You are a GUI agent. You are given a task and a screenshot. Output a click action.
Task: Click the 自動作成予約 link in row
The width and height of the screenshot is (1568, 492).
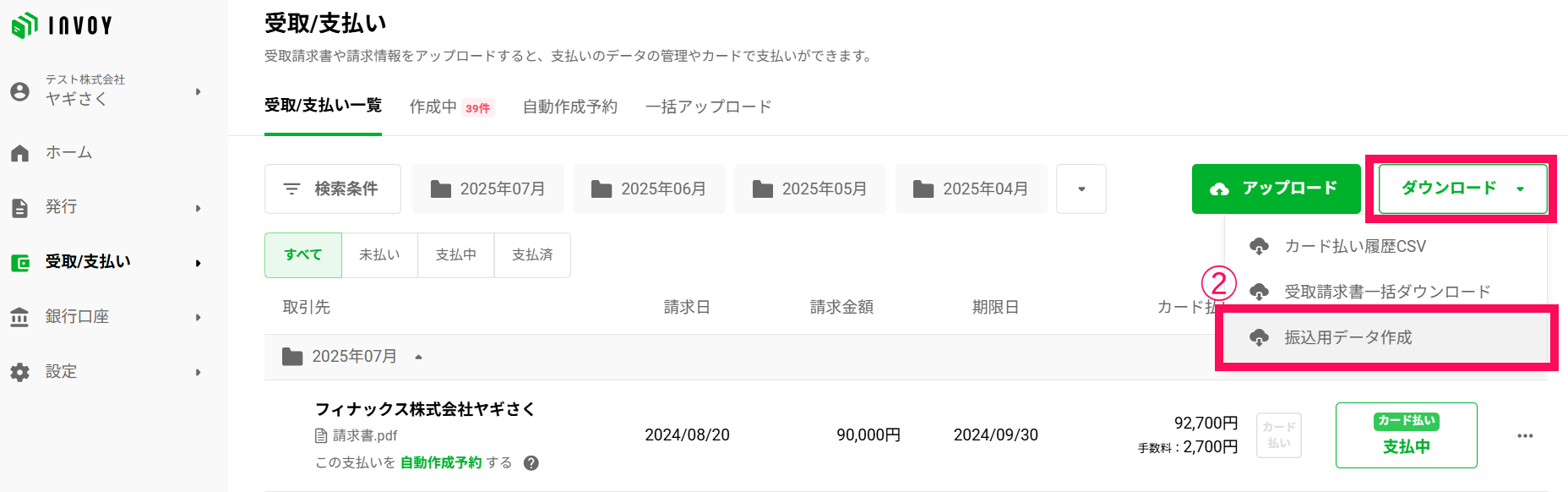click(441, 463)
